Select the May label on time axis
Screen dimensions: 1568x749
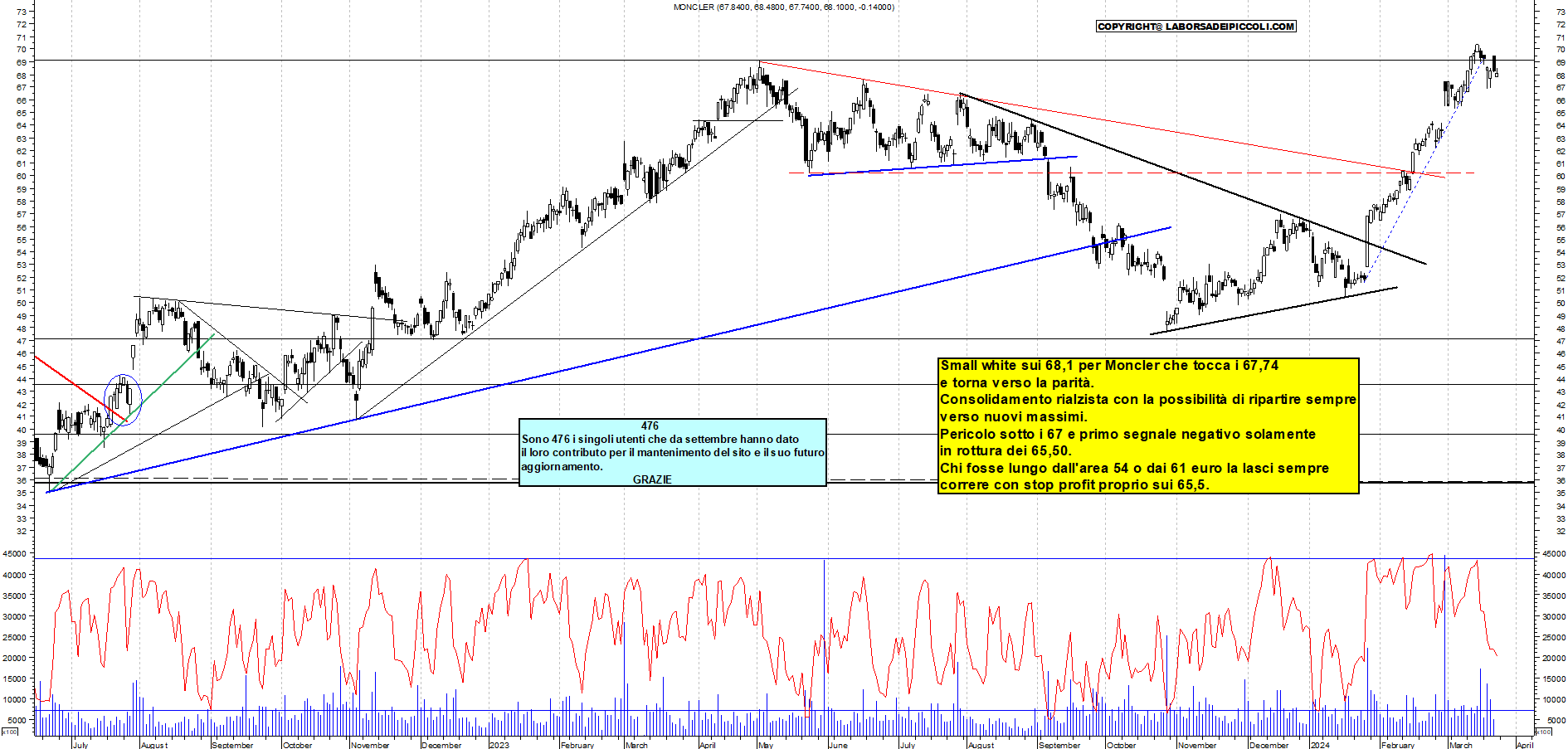tap(766, 745)
